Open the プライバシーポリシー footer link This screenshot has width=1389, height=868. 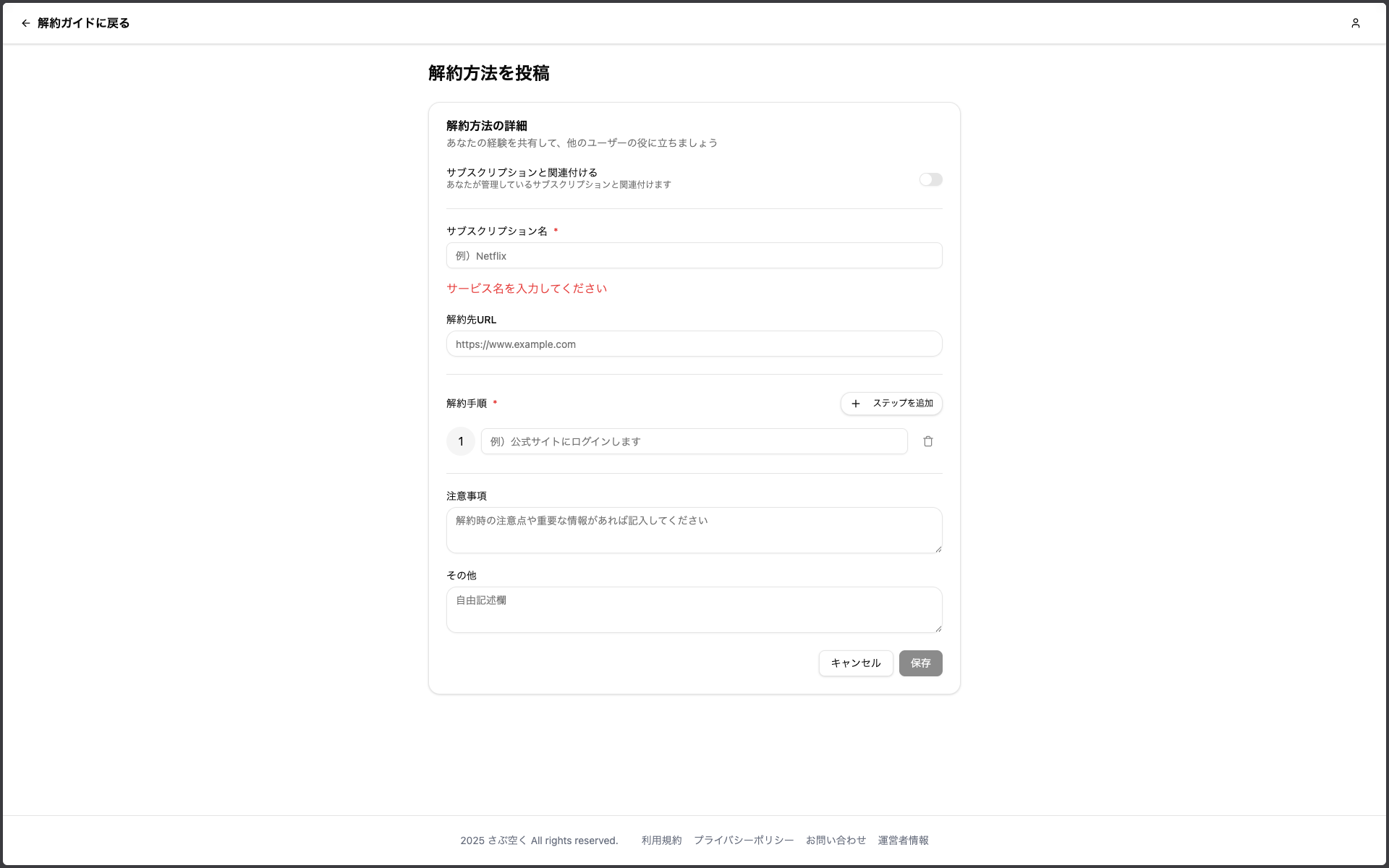click(x=744, y=840)
